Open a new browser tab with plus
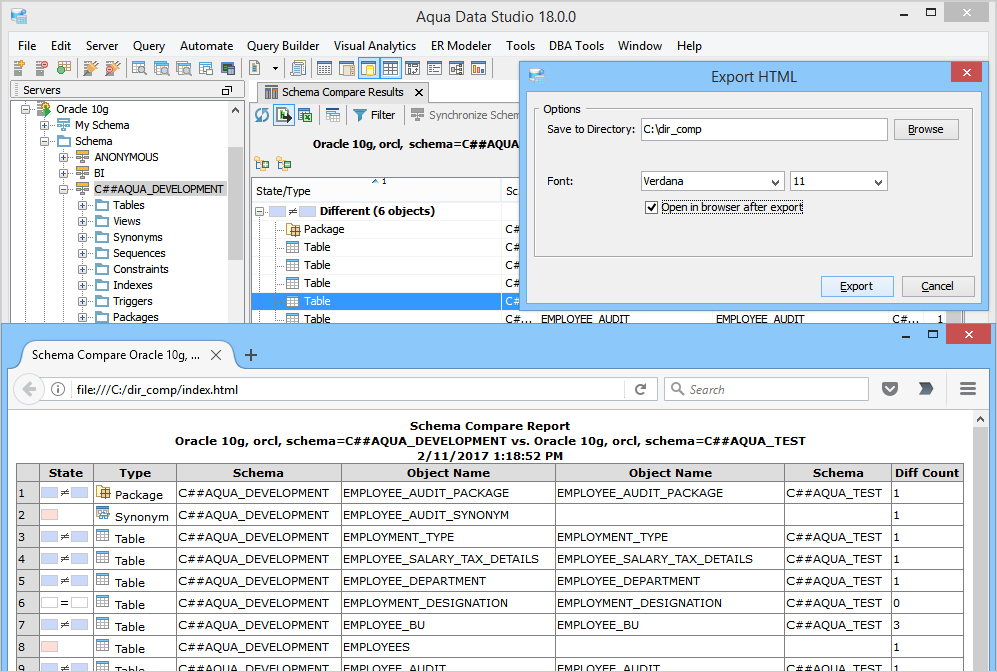 tap(251, 355)
